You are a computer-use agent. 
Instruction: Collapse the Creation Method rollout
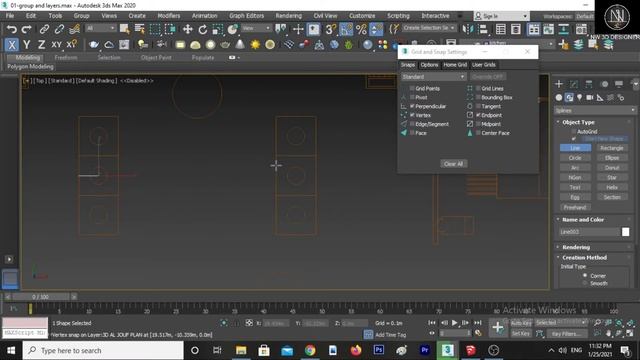(x=584, y=258)
